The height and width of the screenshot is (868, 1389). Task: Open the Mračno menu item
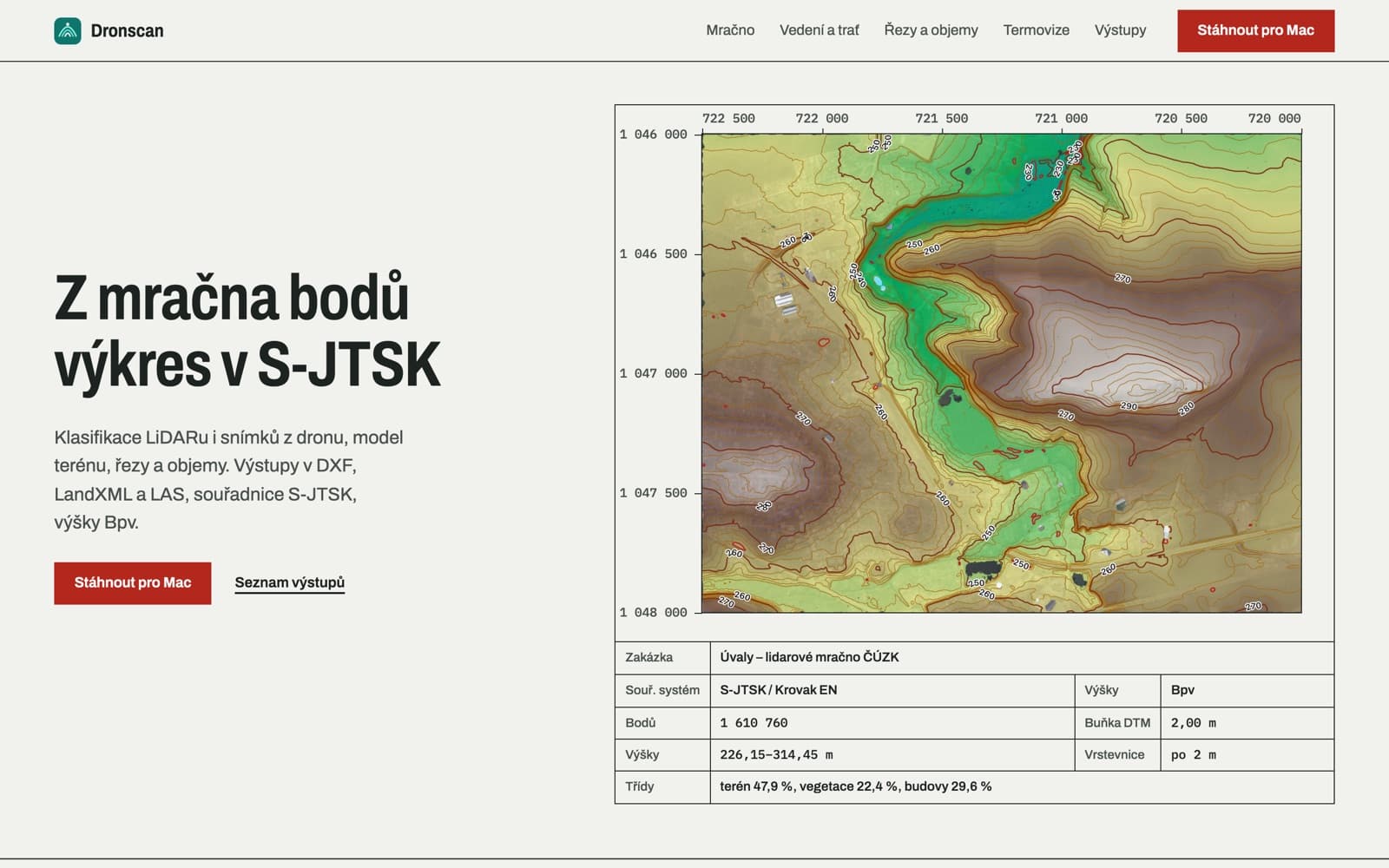click(x=730, y=30)
